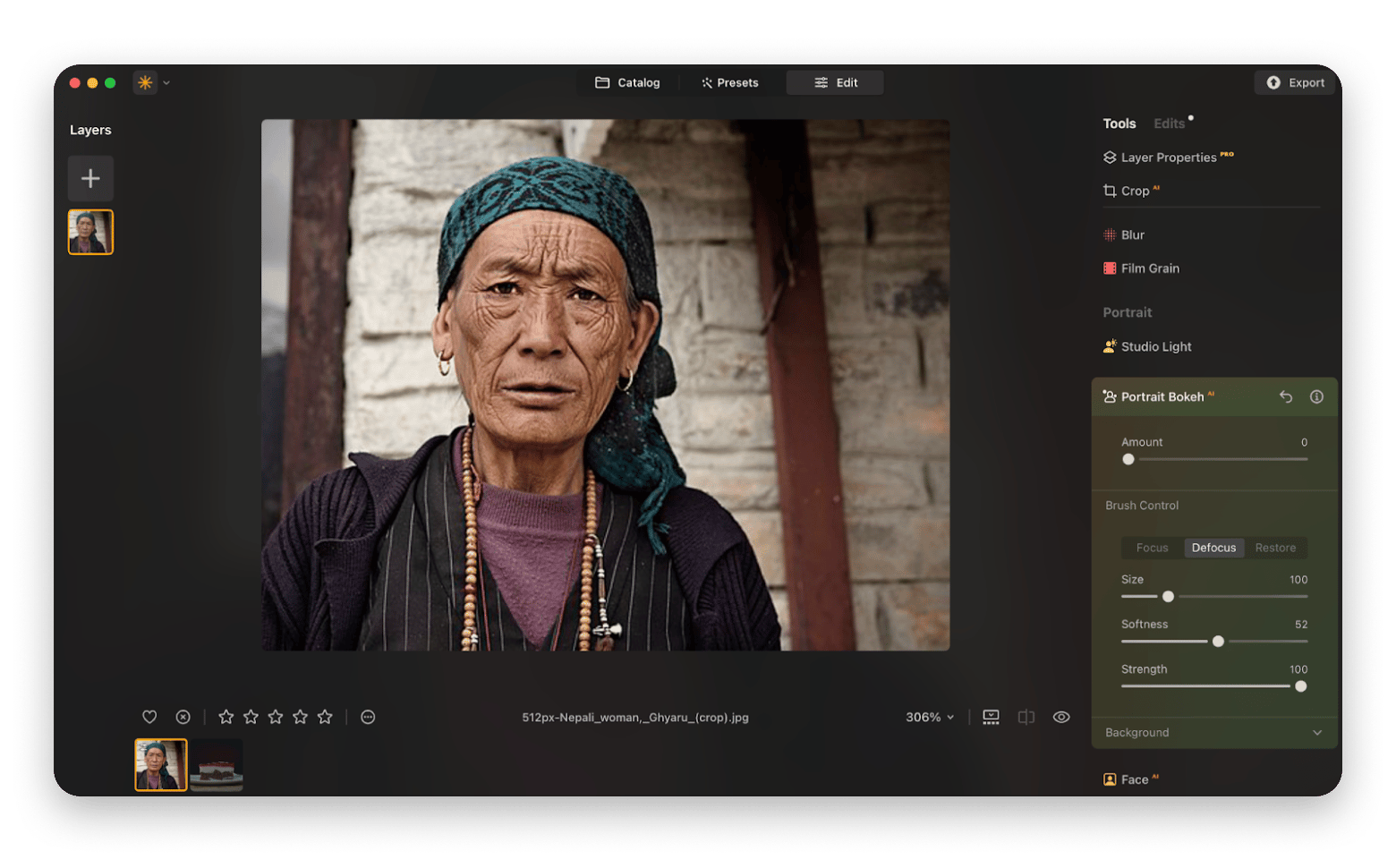Image resolution: width=1396 pixels, height=868 pixels.
Task: Open the Blur tool
Action: pyautogui.click(x=1133, y=234)
